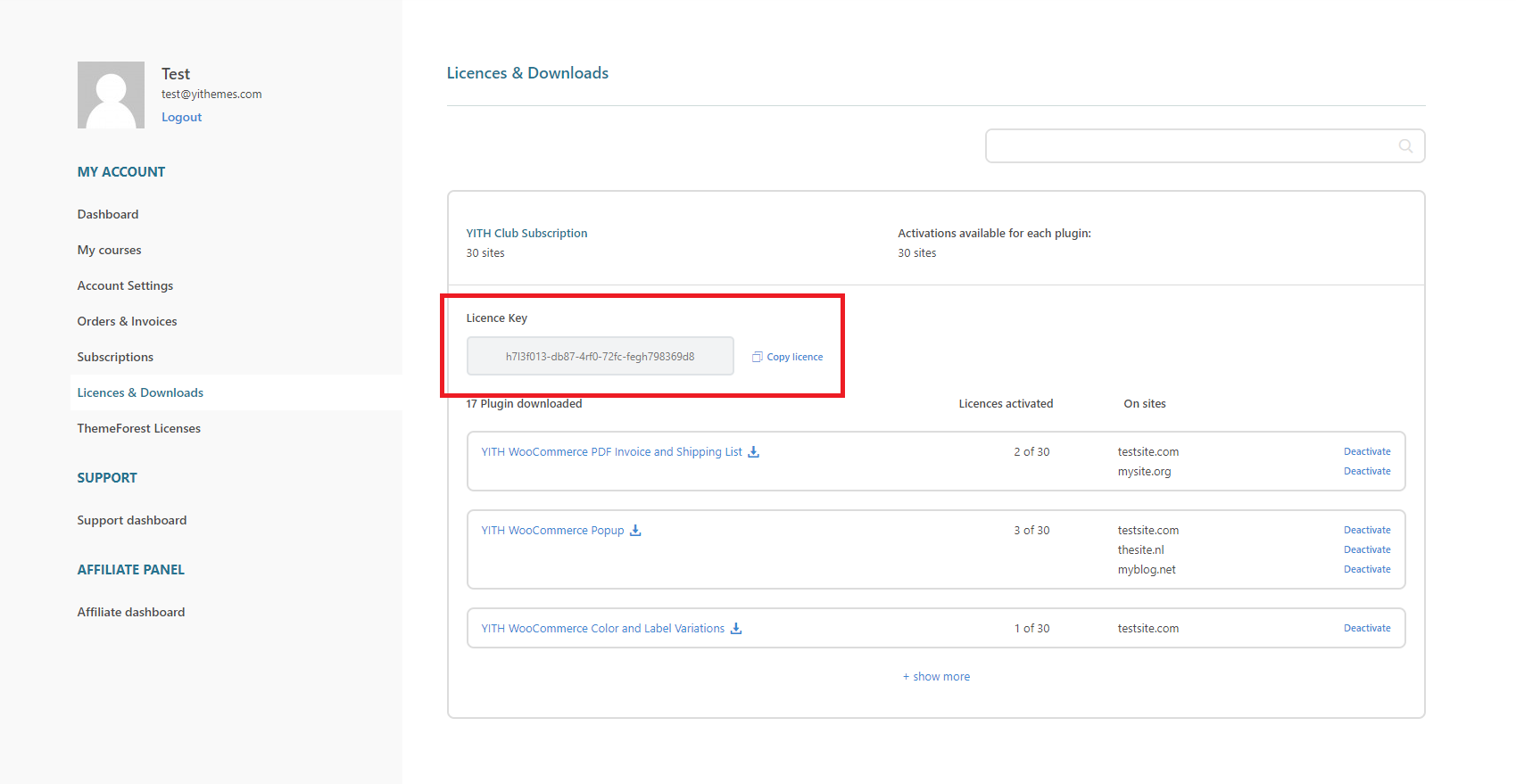
Task: Click the search magnifier icon
Action: tap(1405, 146)
